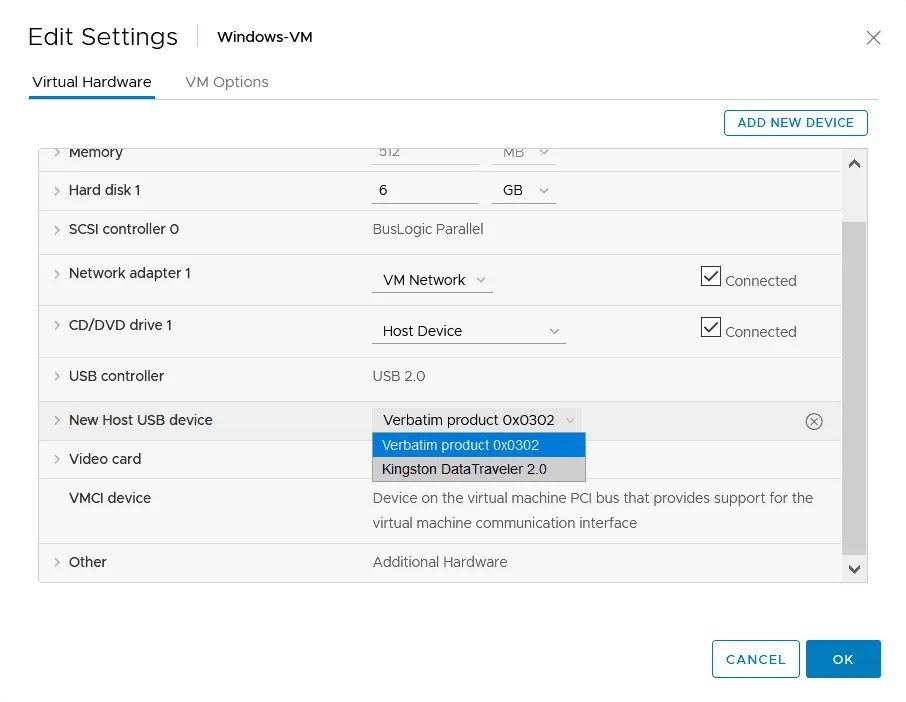The height and width of the screenshot is (702, 906).
Task: Expand the Other additional hardware section
Action: point(57,562)
